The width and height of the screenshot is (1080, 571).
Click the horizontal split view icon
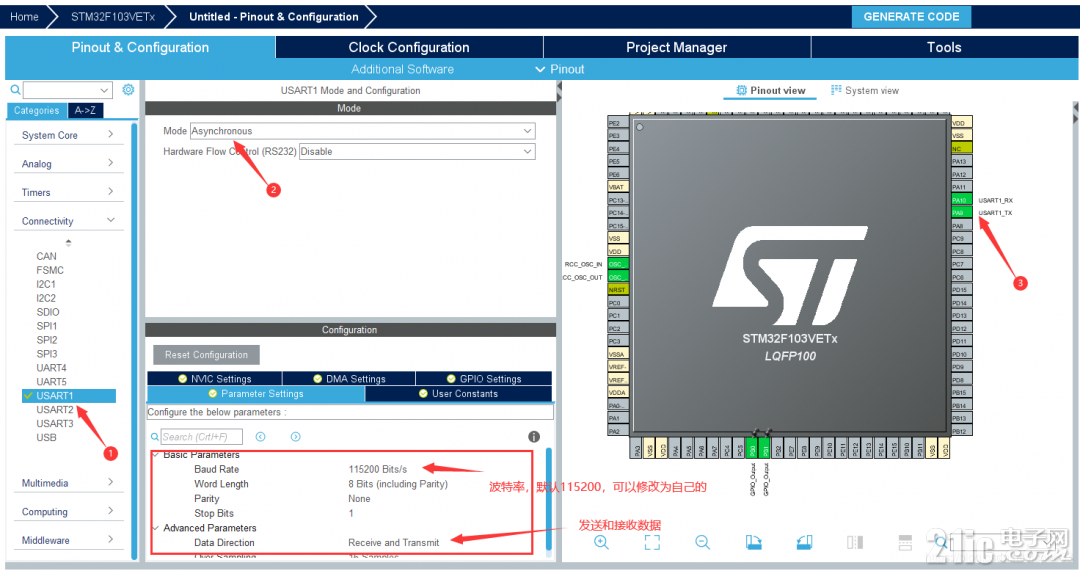905,542
